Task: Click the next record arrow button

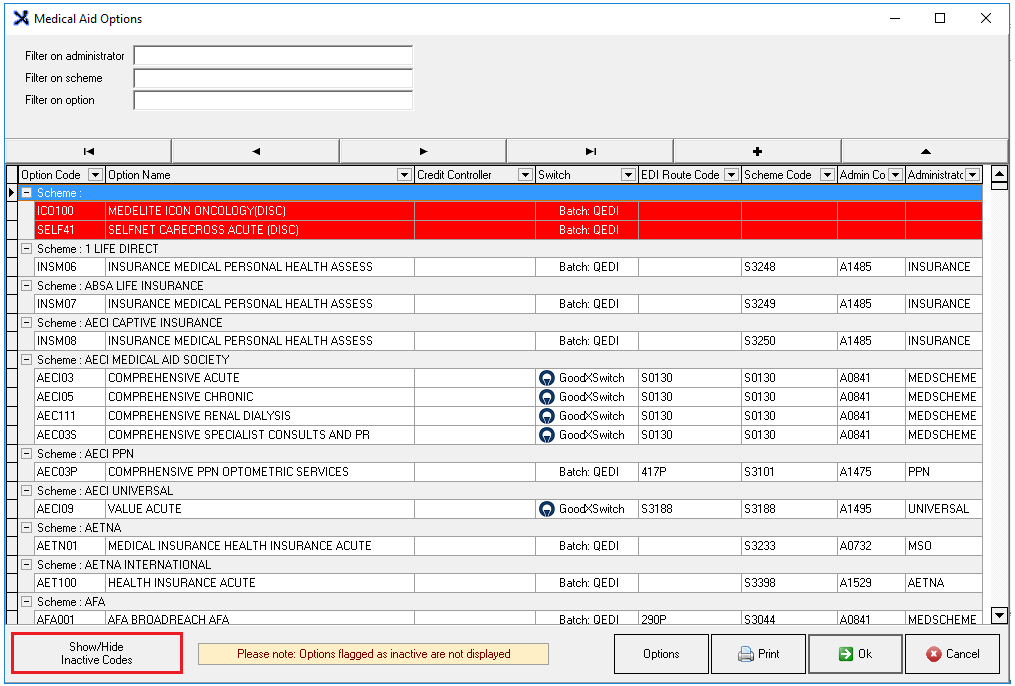Action: pos(423,151)
